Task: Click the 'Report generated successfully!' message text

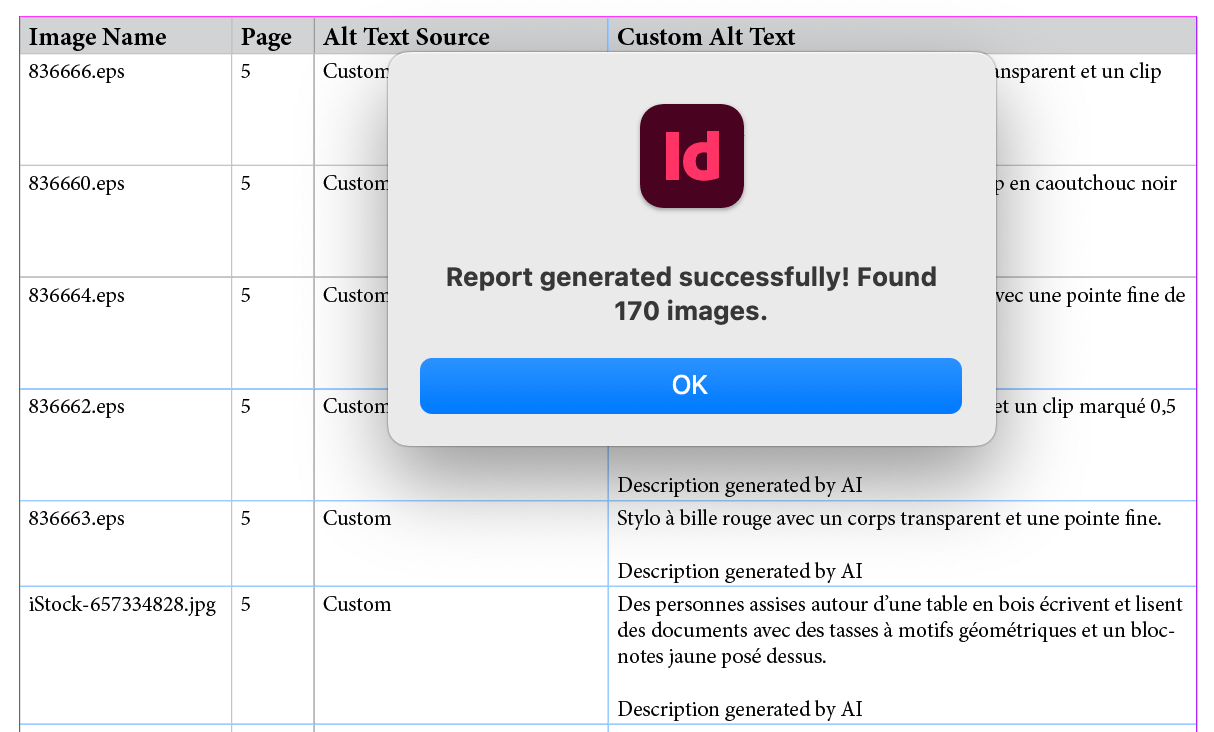Action: pyautogui.click(x=691, y=294)
